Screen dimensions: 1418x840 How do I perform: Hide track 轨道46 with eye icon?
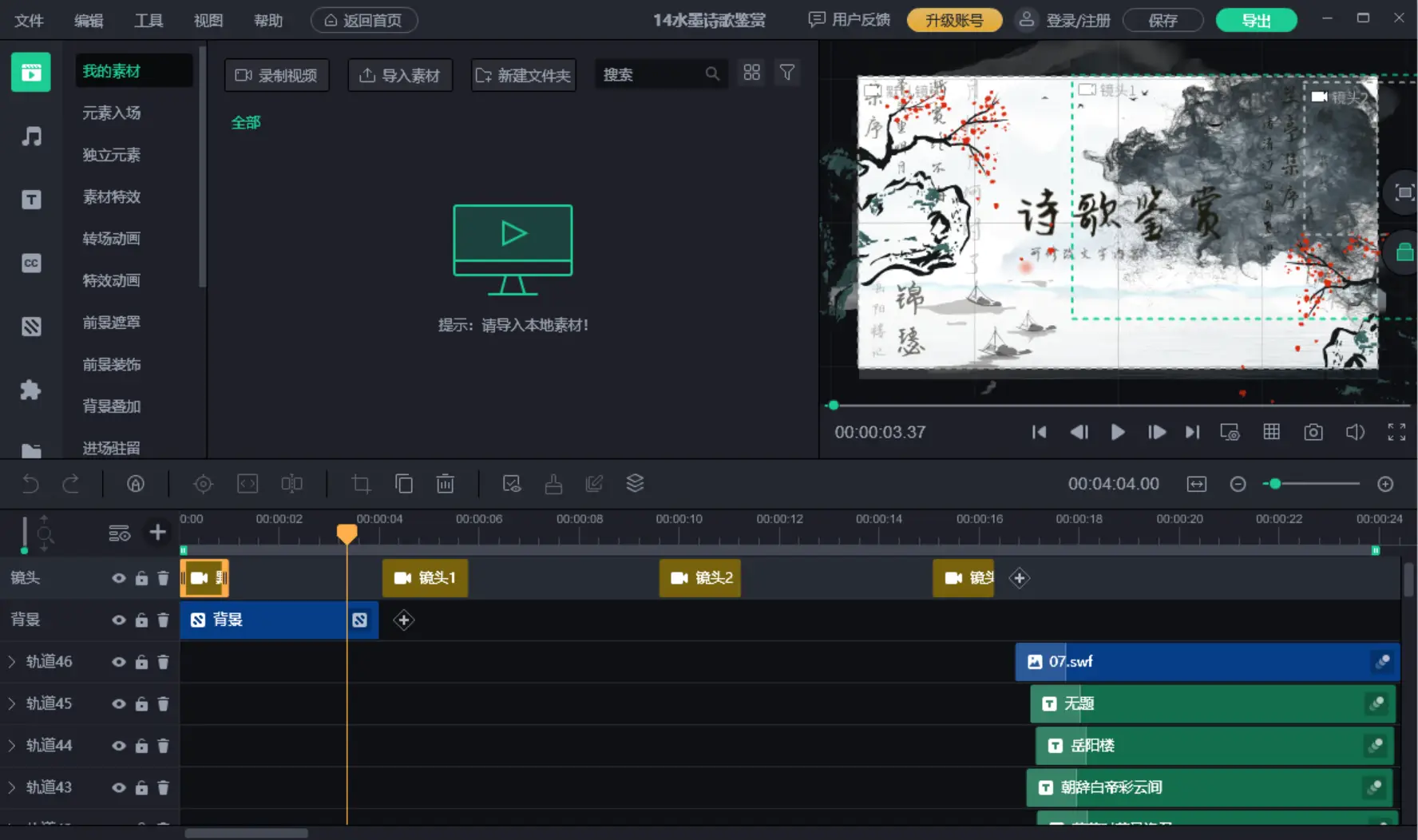[119, 662]
